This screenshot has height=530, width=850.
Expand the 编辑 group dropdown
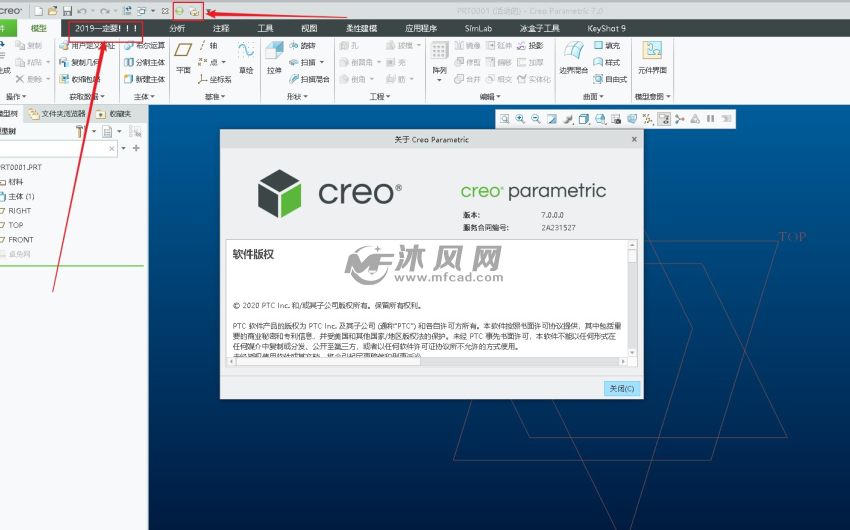[x=490, y=96]
